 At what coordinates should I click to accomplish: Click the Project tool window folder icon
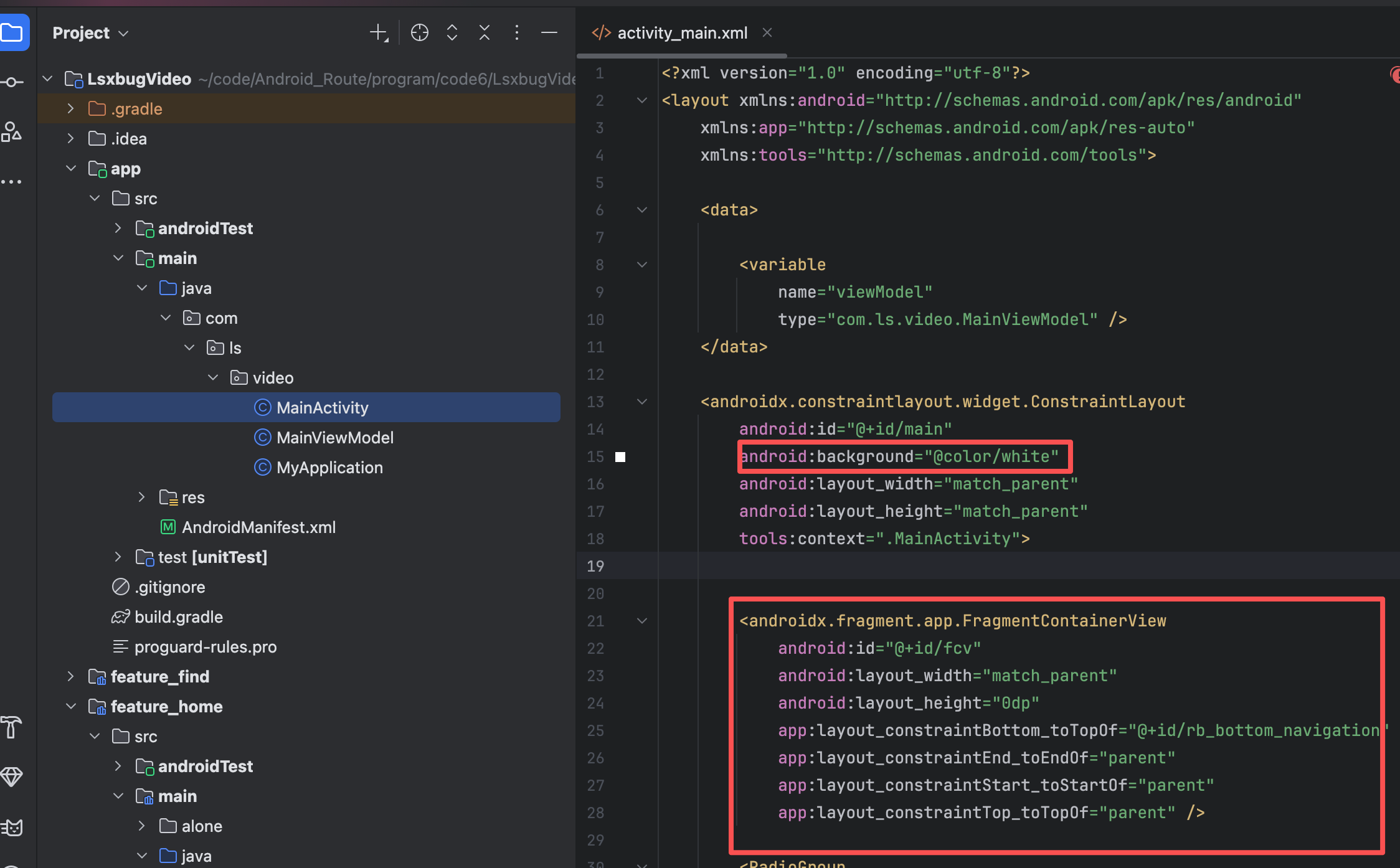point(12,32)
